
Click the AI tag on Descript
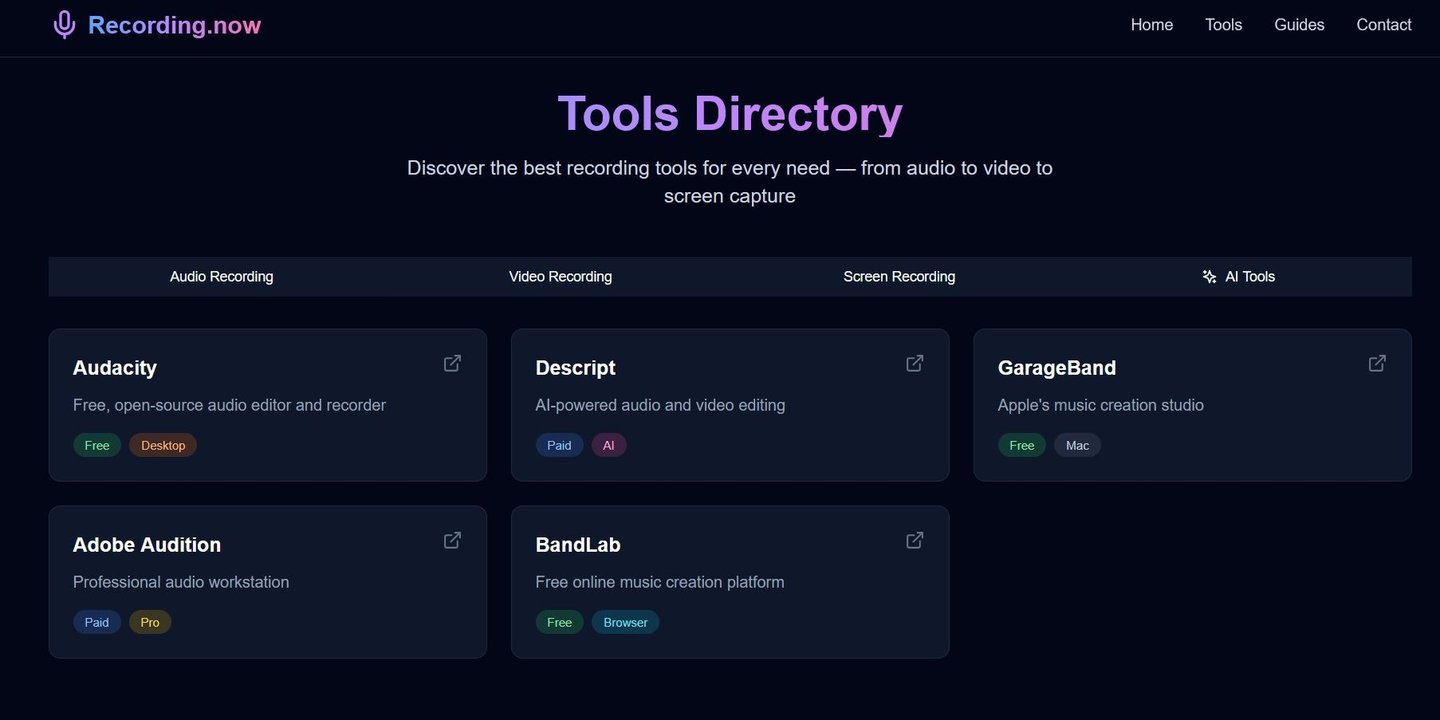[609, 445]
